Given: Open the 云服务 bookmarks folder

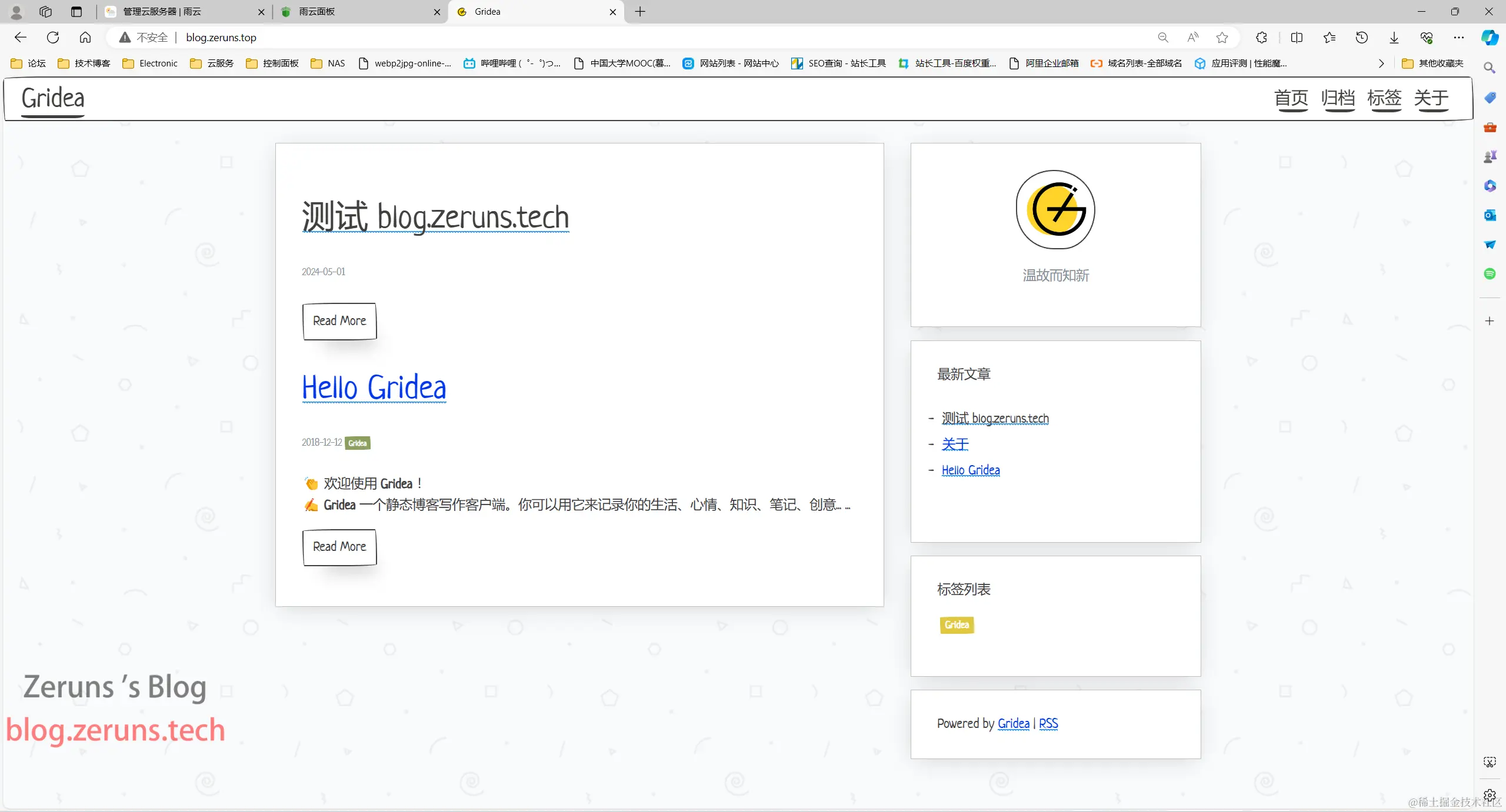Looking at the screenshot, I should pos(212,64).
